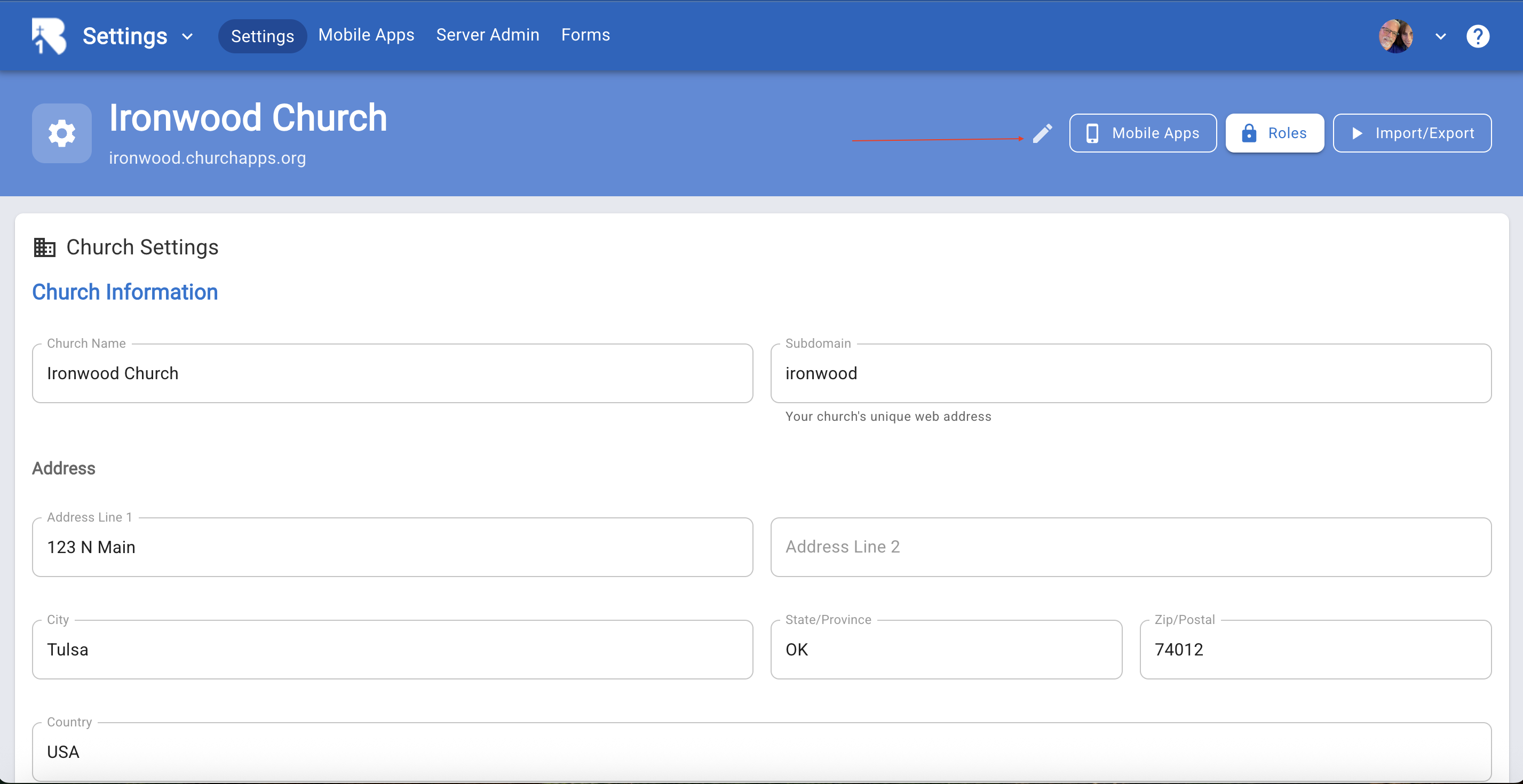This screenshot has width=1523, height=784.
Task: Click the B1 logo in top bar
Action: 49,36
